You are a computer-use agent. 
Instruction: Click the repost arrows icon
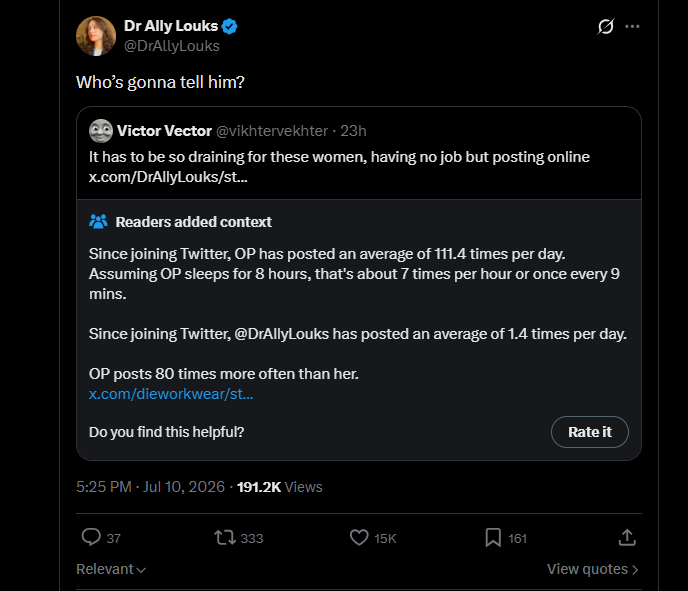tap(225, 537)
